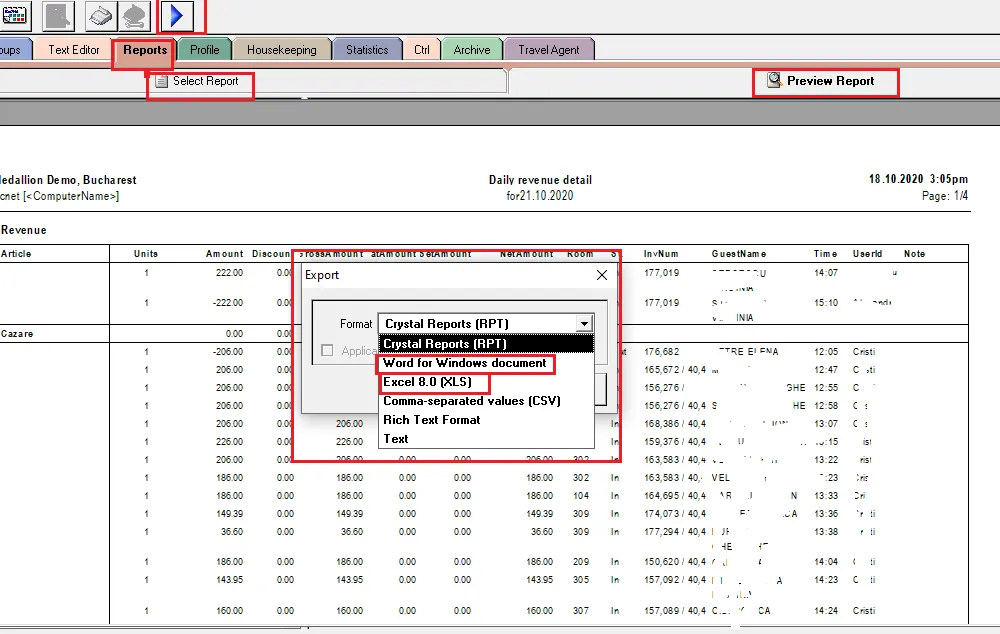Click the greyed-out door icon in toolbar
This screenshot has width=1000, height=634.
[x=58, y=15]
